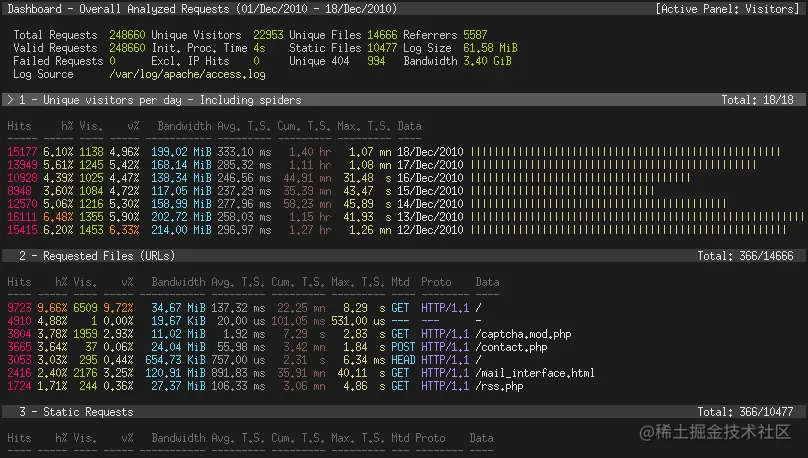This screenshot has height=458, width=808.
Task: Expand the Unique visitors per day panel arrow
Action: click(10, 100)
